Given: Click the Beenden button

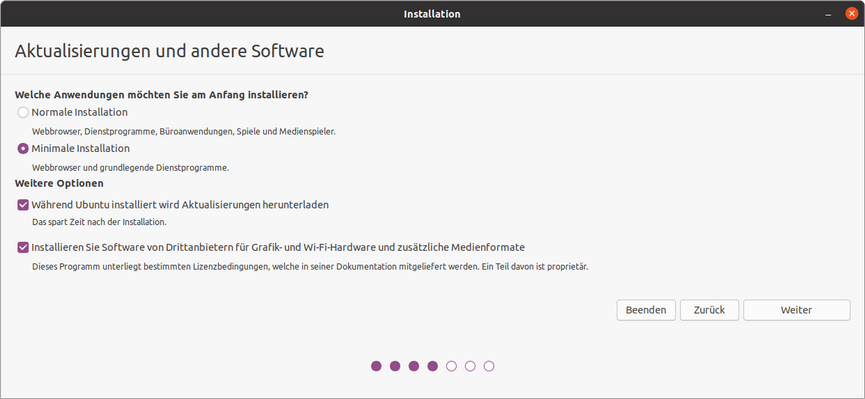Looking at the screenshot, I should coord(645,310).
